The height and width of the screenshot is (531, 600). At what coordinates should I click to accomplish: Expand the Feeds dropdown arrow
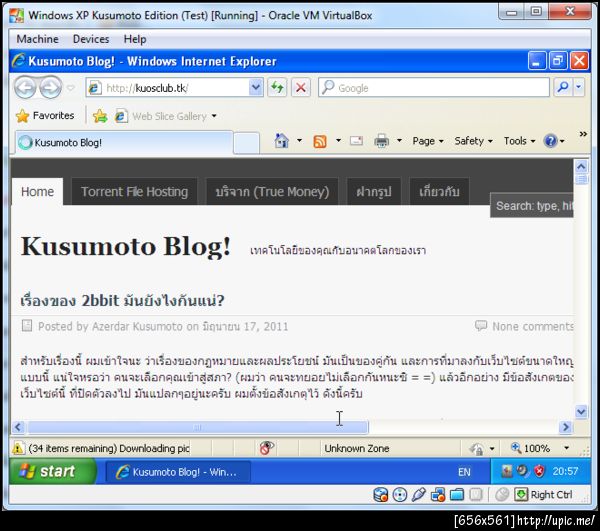point(338,141)
